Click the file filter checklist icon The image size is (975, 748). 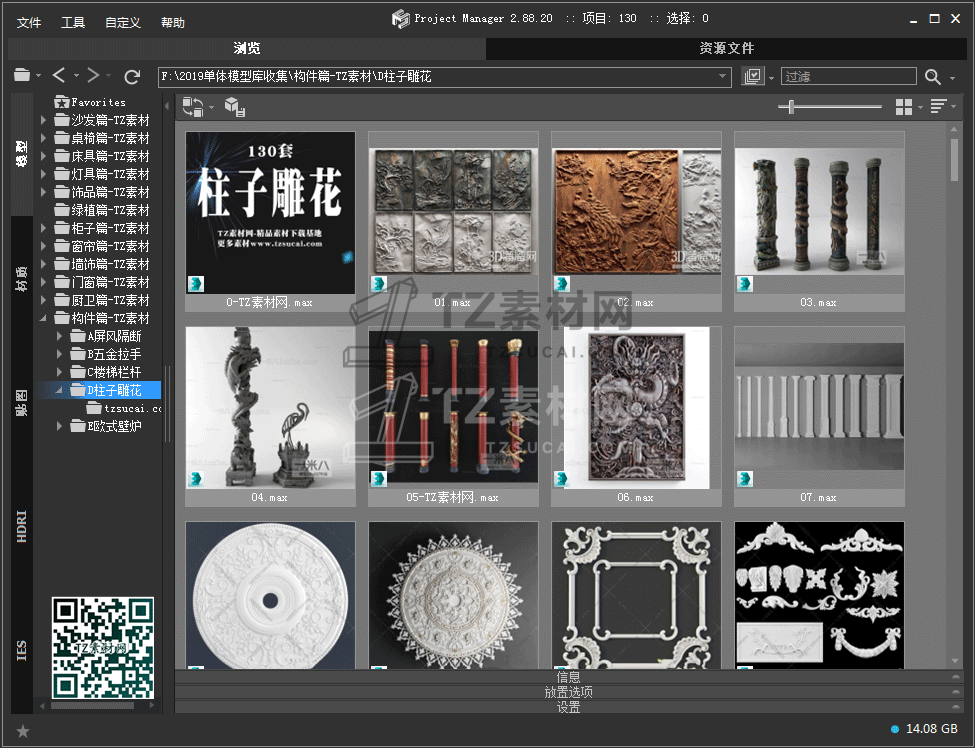[x=753, y=77]
